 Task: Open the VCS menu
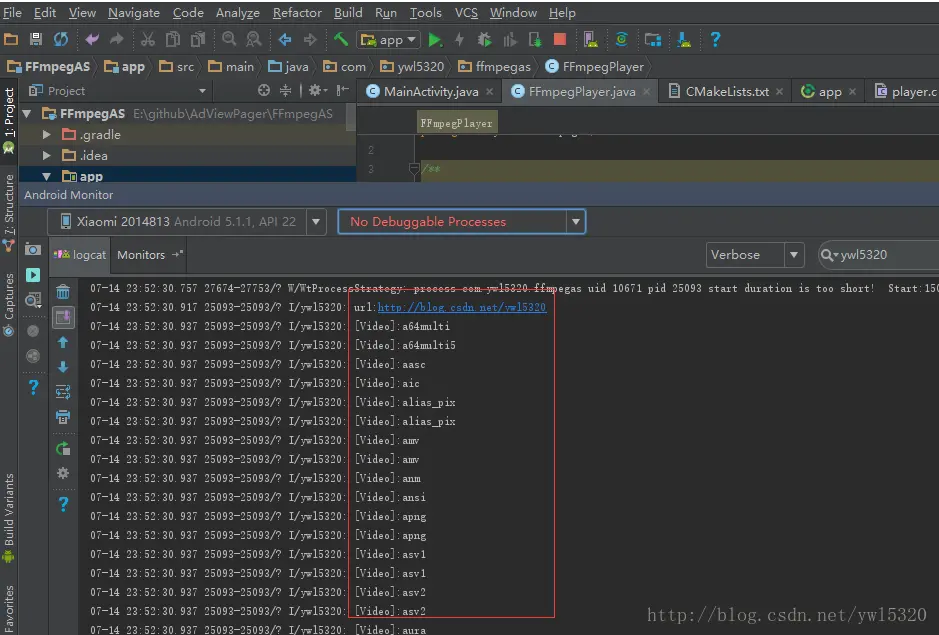466,13
